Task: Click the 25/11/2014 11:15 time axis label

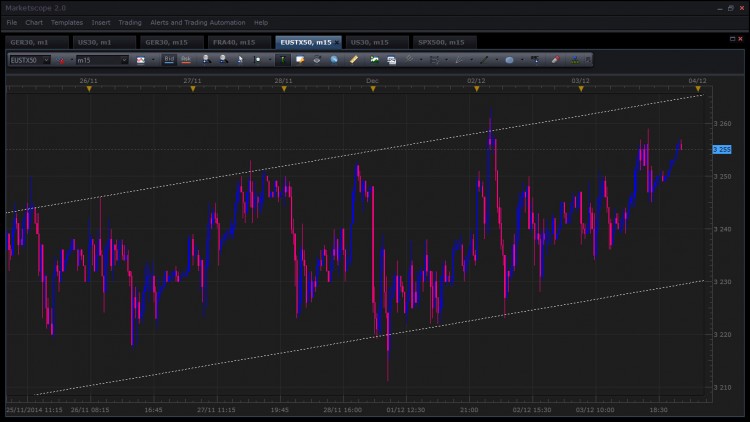Action: click(34, 410)
